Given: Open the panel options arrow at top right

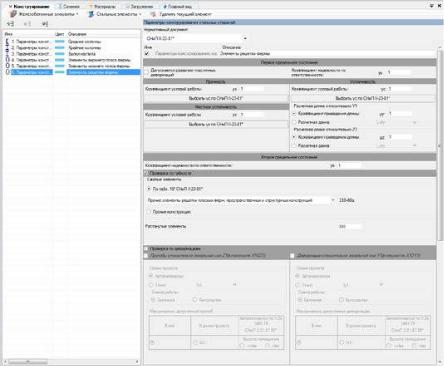Looking at the screenshot, I should click(x=432, y=6).
